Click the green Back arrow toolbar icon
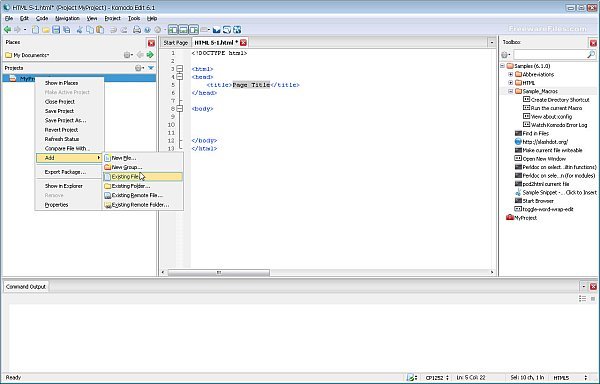 click(x=7, y=29)
